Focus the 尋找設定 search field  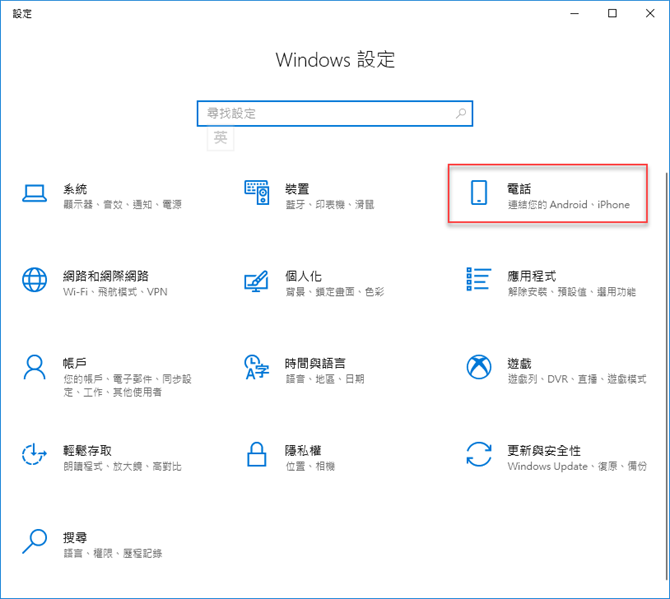[x=335, y=114]
